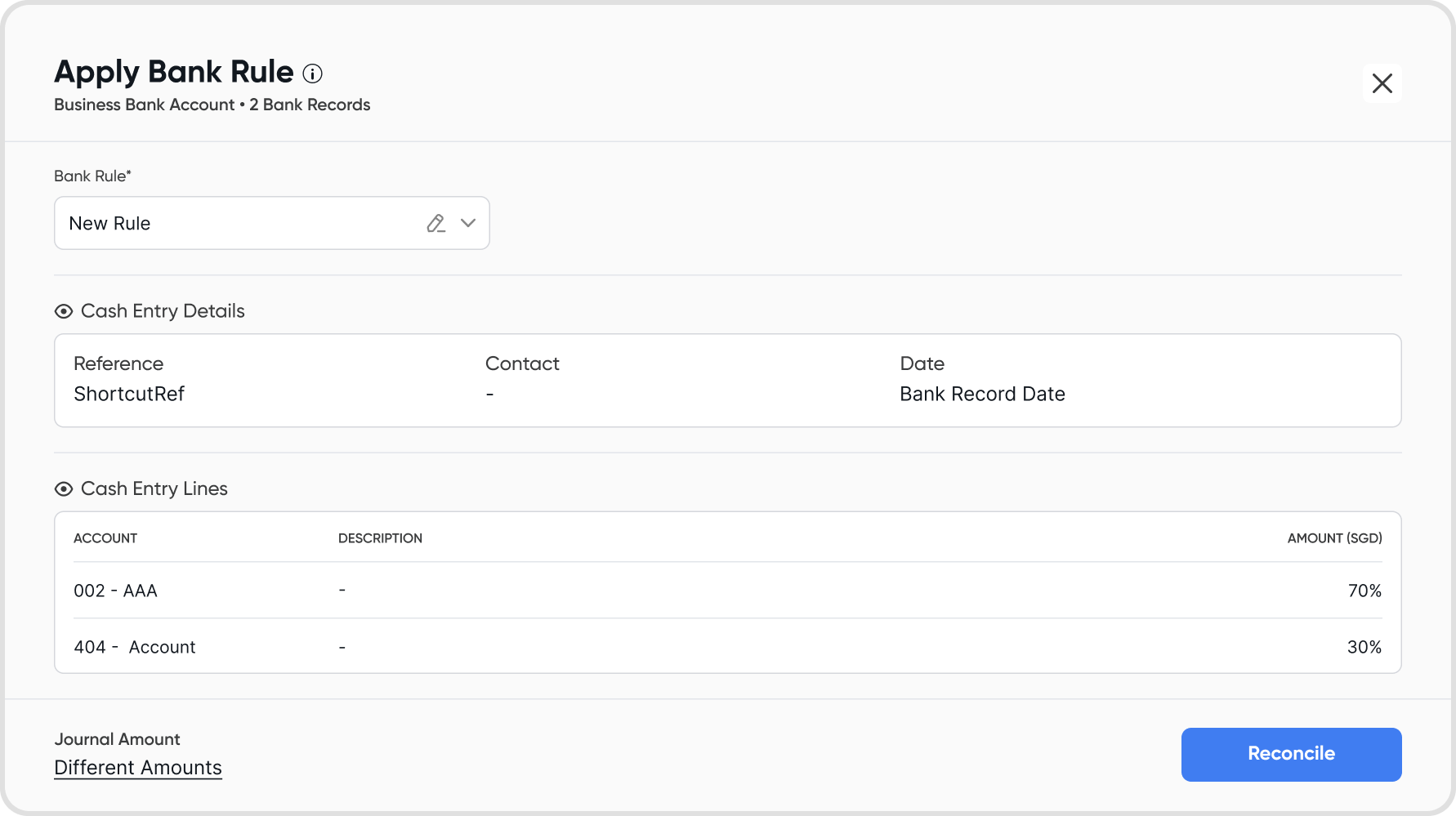Click the DESCRIPTION column header
The image size is (1456, 816).
[380, 538]
